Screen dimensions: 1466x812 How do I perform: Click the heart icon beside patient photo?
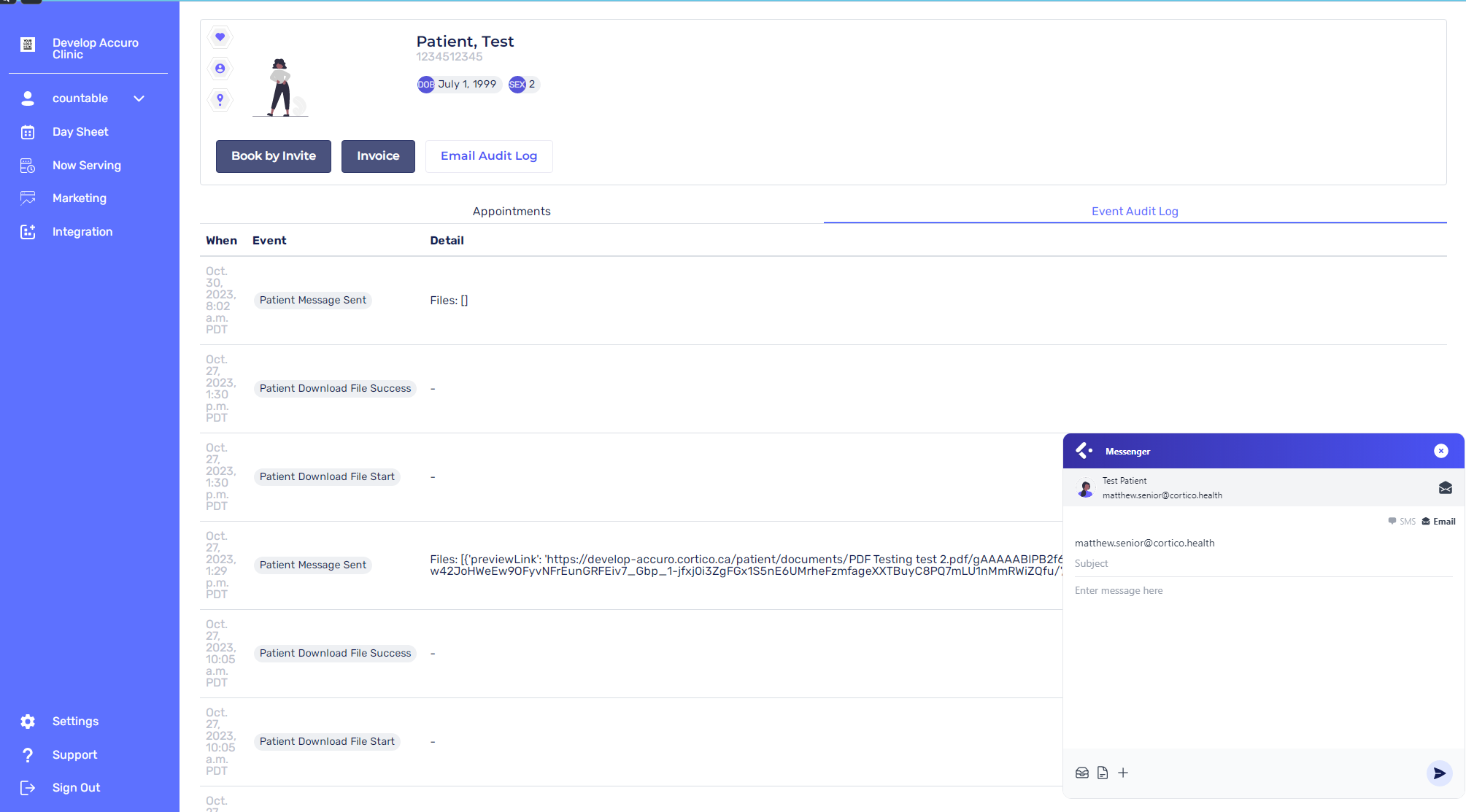coord(220,37)
